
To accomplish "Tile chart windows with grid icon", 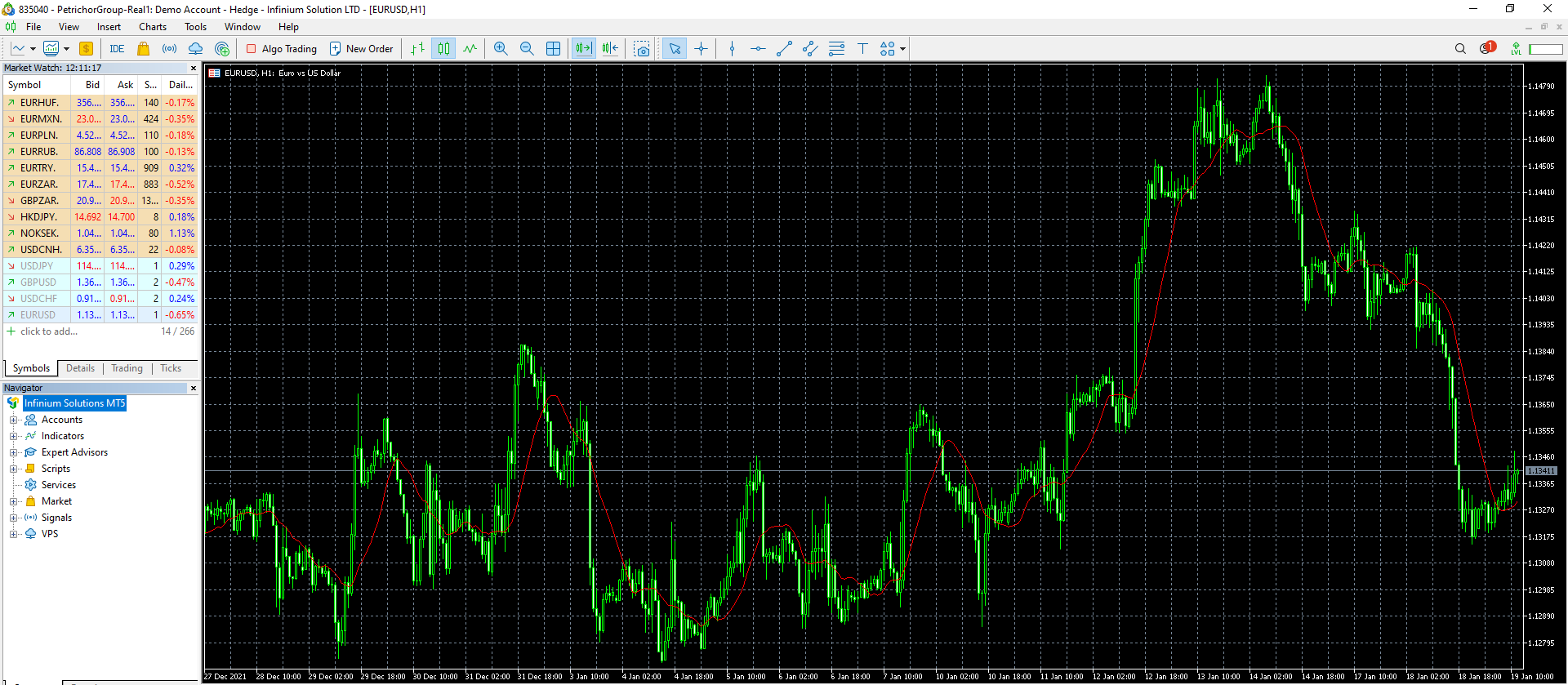I will (553, 49).
